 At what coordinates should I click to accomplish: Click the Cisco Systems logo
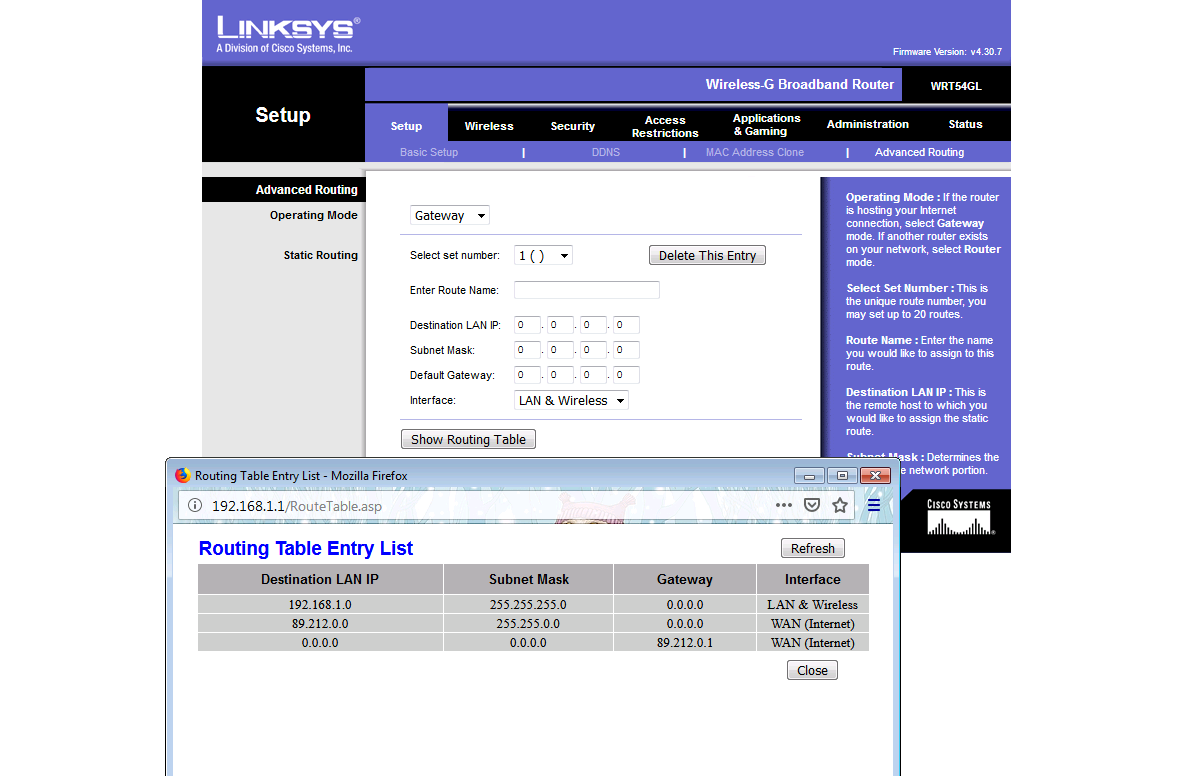pyautogui.click(x=959, y=518)
